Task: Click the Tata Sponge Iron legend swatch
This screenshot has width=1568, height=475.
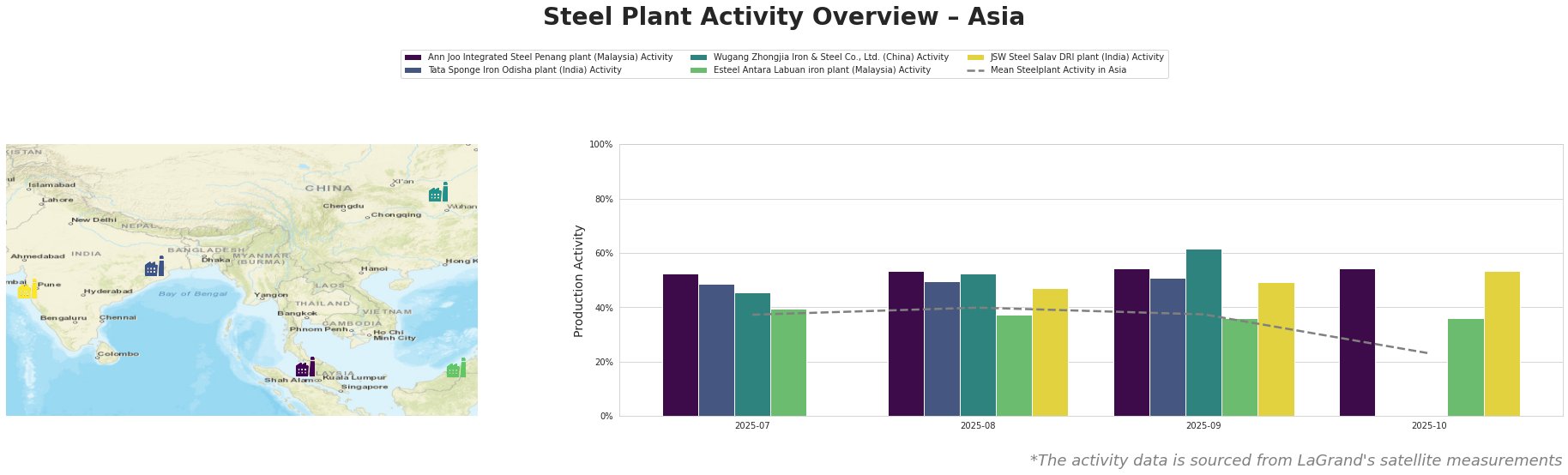Action: point(413,70)
